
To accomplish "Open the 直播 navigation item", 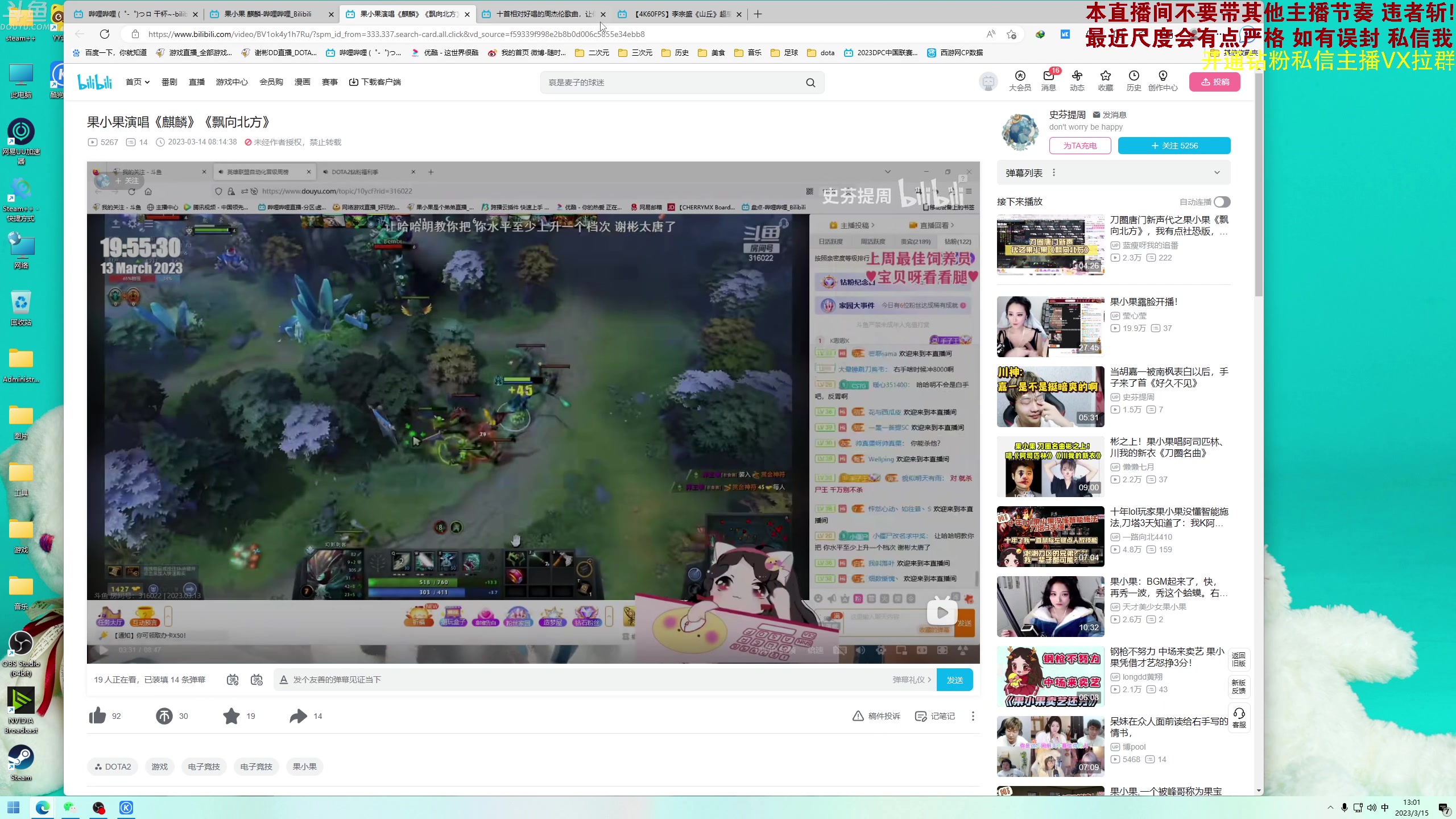I will pyautogui.click(x=197, y=82).
